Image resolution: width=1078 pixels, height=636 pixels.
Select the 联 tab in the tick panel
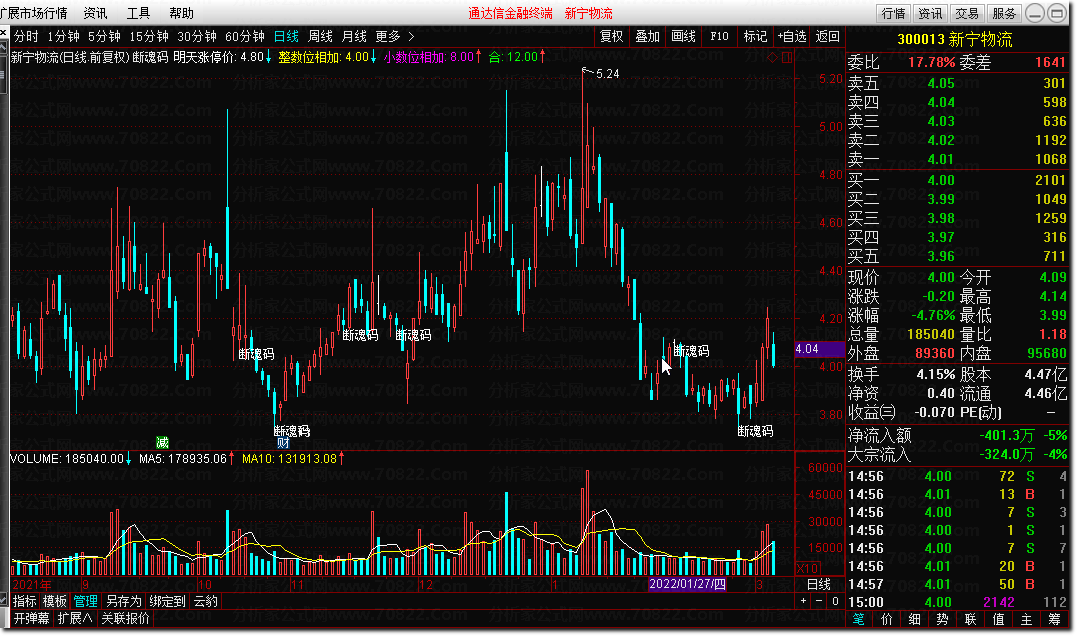coord(970,619)
